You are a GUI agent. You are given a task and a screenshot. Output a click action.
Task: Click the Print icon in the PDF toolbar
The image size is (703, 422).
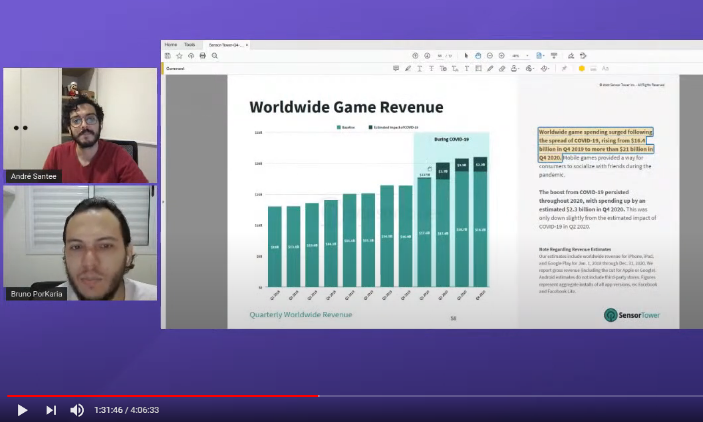point(203,56)
